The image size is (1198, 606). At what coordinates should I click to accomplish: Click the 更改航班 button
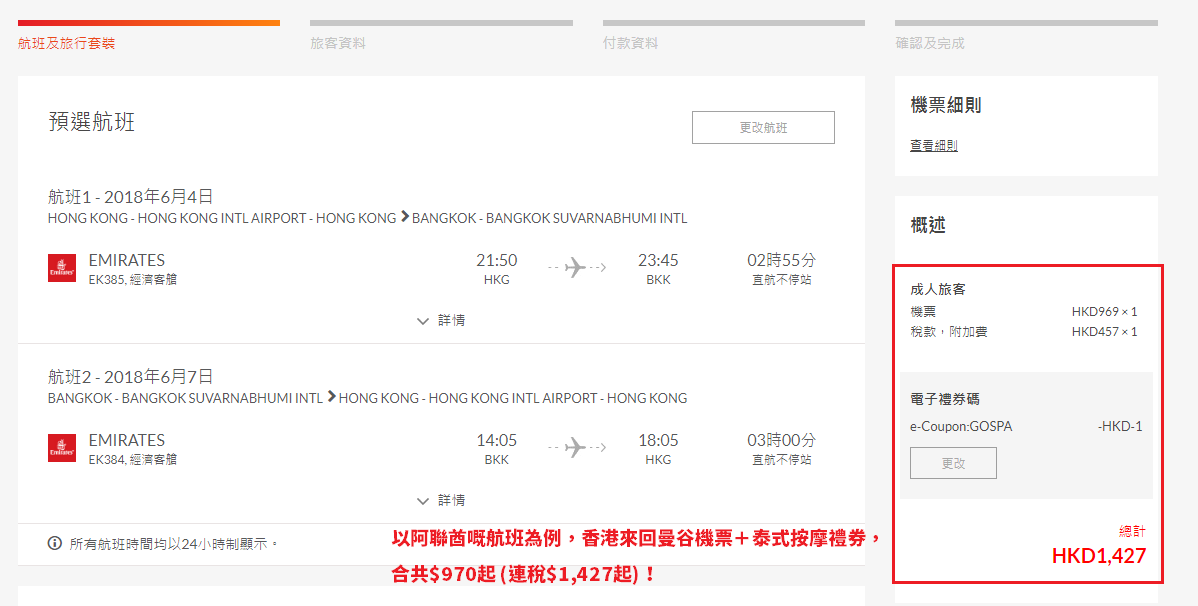point(763,128)
